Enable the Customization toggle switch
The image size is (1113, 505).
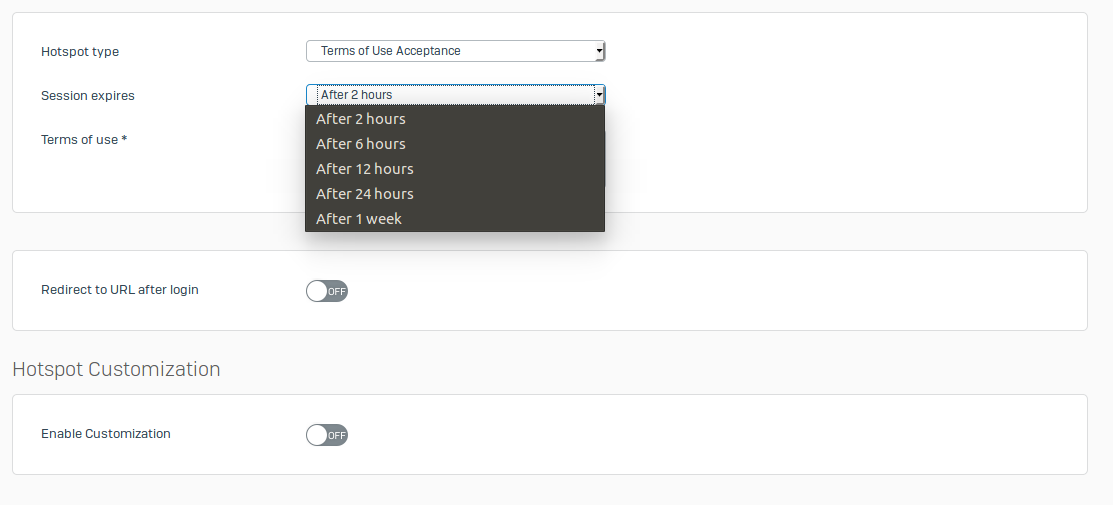(326, 435)
